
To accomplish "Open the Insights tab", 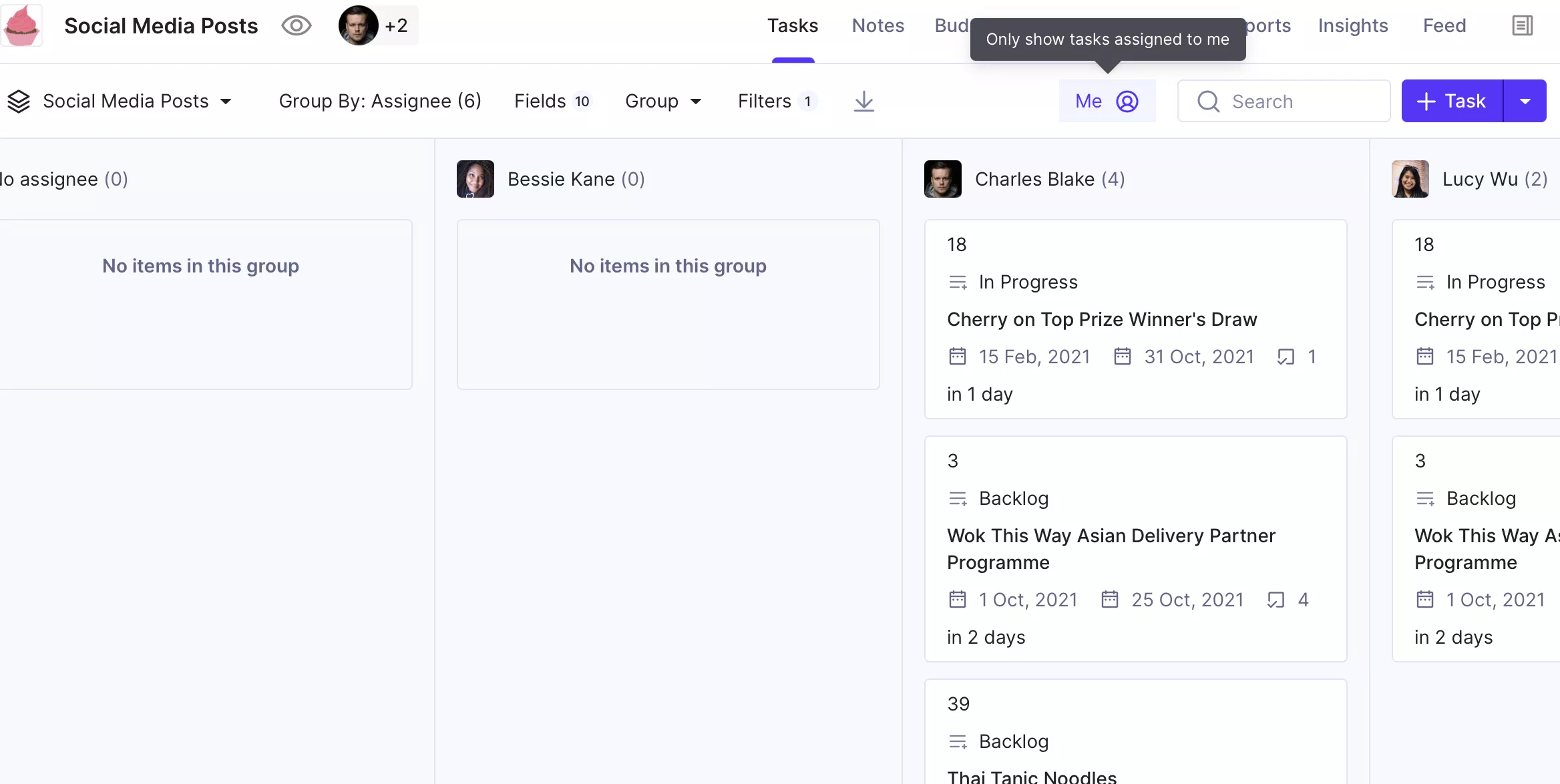I will click(1353, 25).
